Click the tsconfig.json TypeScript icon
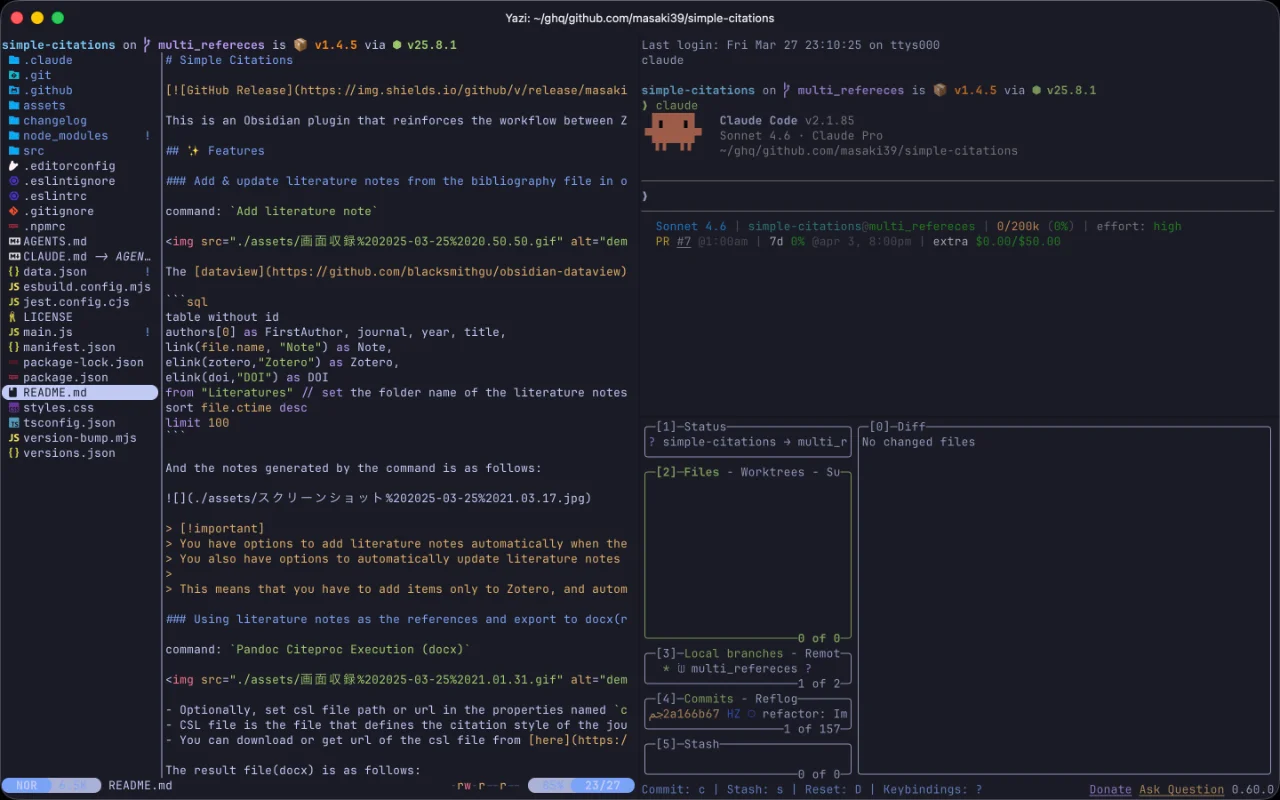The height and width of the screenshot is (800, 1280). 14,423
